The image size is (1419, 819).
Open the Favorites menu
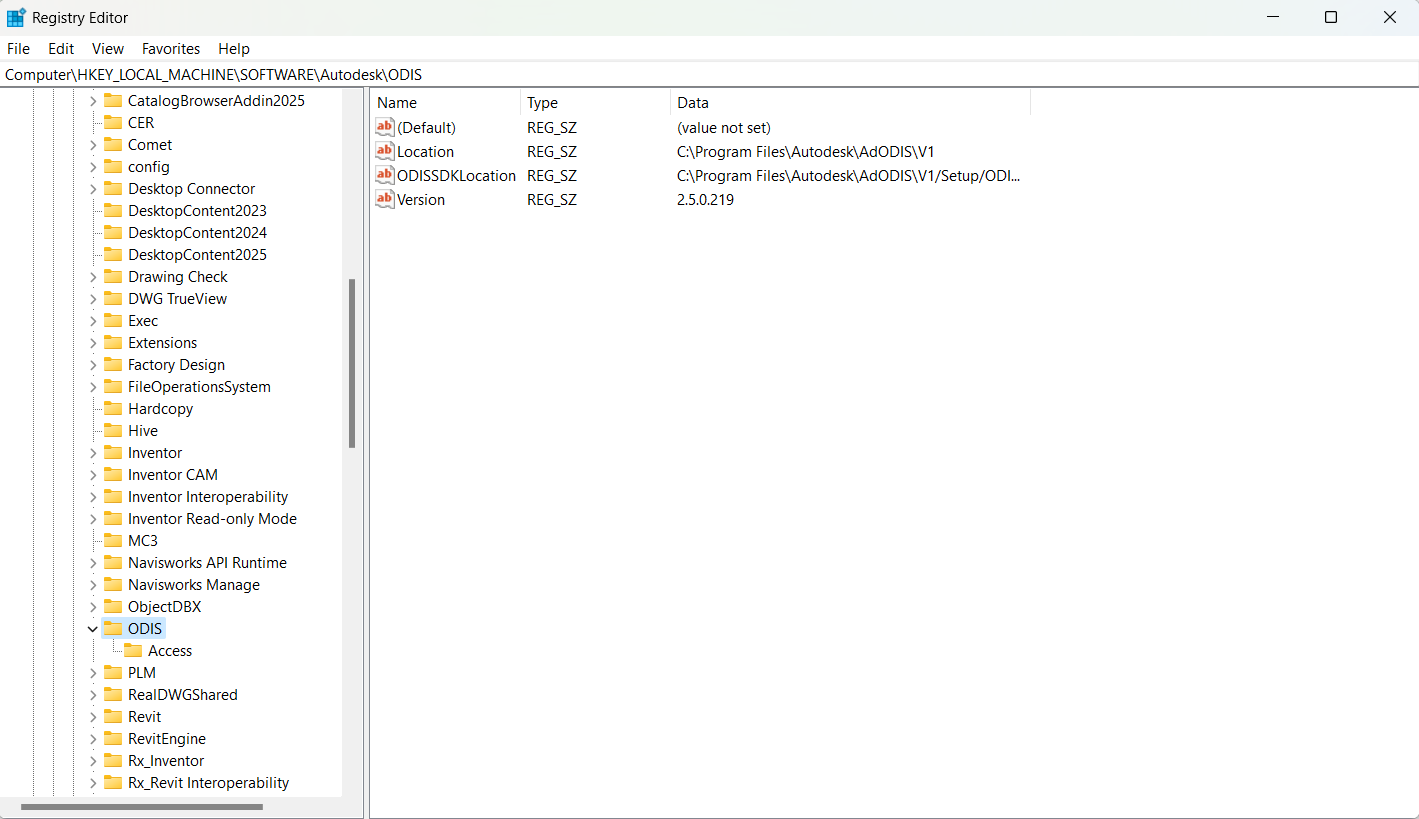(x=171, y=48)
